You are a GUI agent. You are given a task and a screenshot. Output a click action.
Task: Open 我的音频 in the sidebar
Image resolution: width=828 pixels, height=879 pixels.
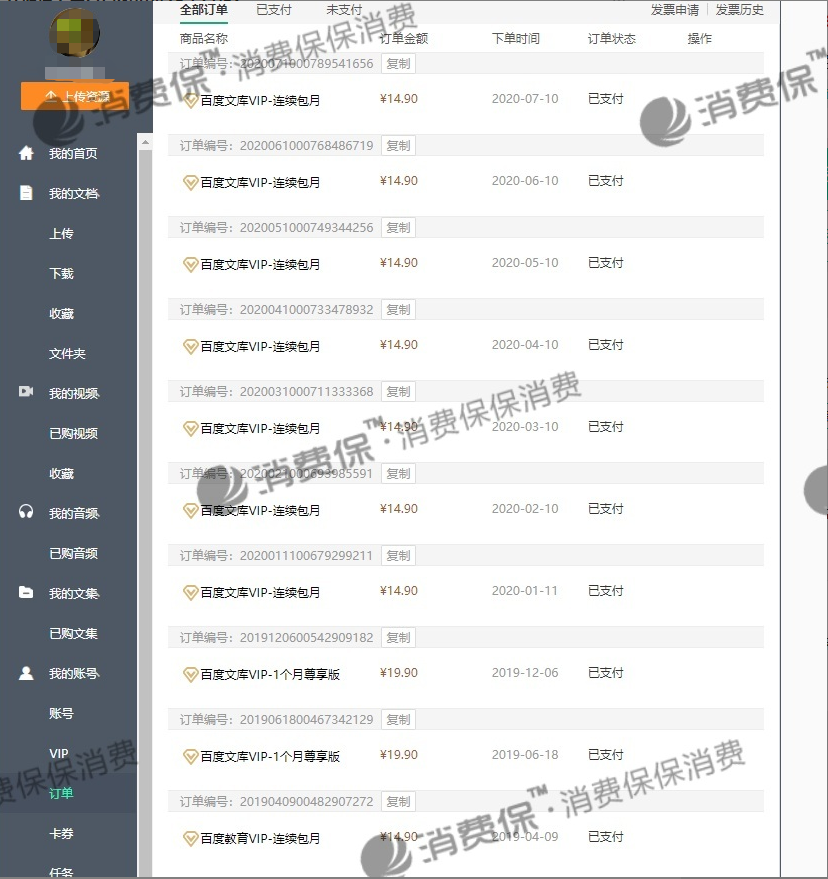(73, 513)
